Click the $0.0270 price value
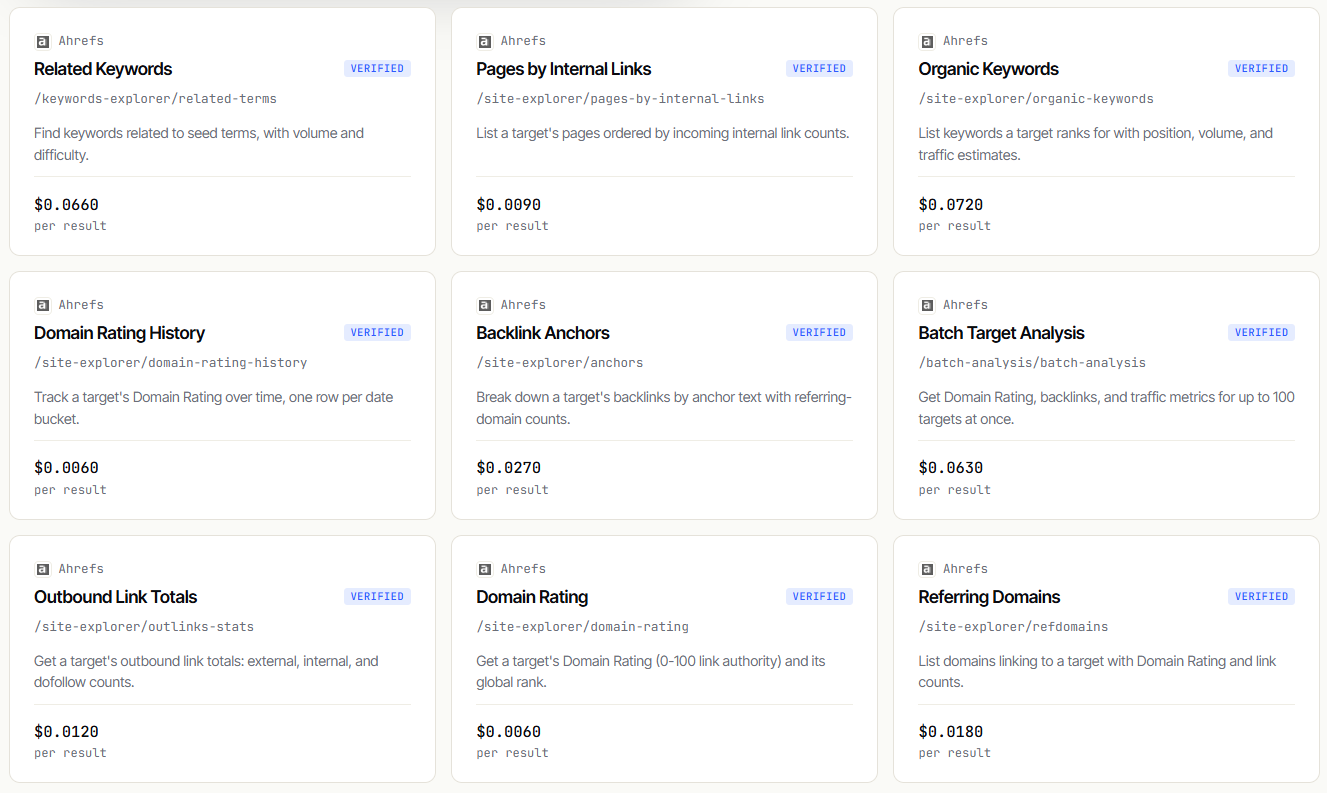Screen dimensions: 1327x793 pos(508,468)
